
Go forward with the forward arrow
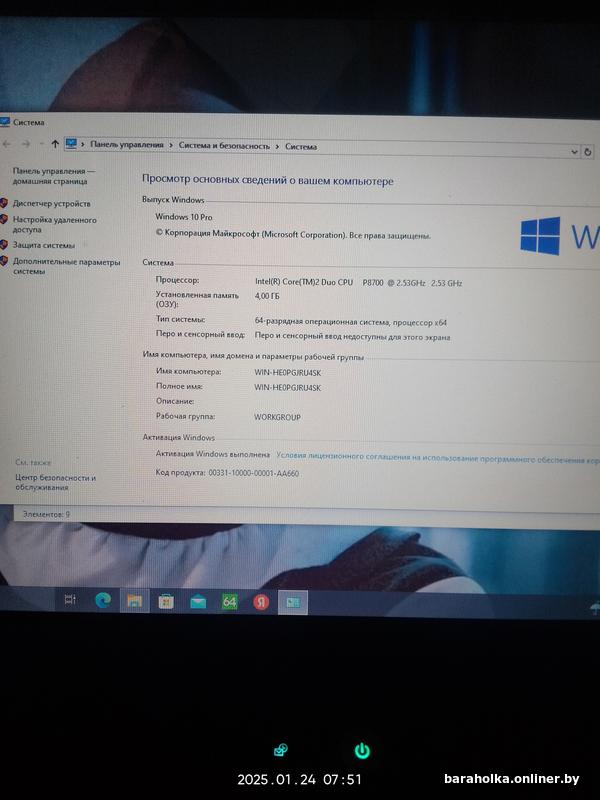[x=26, y=144]
